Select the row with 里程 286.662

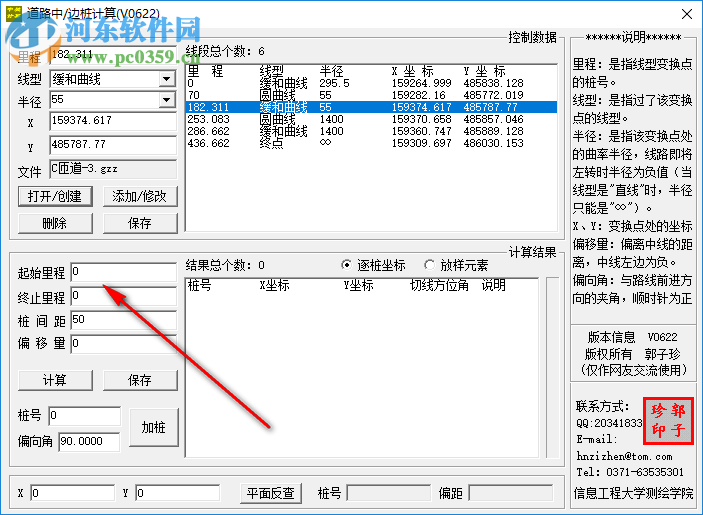[x=371, y=131]
